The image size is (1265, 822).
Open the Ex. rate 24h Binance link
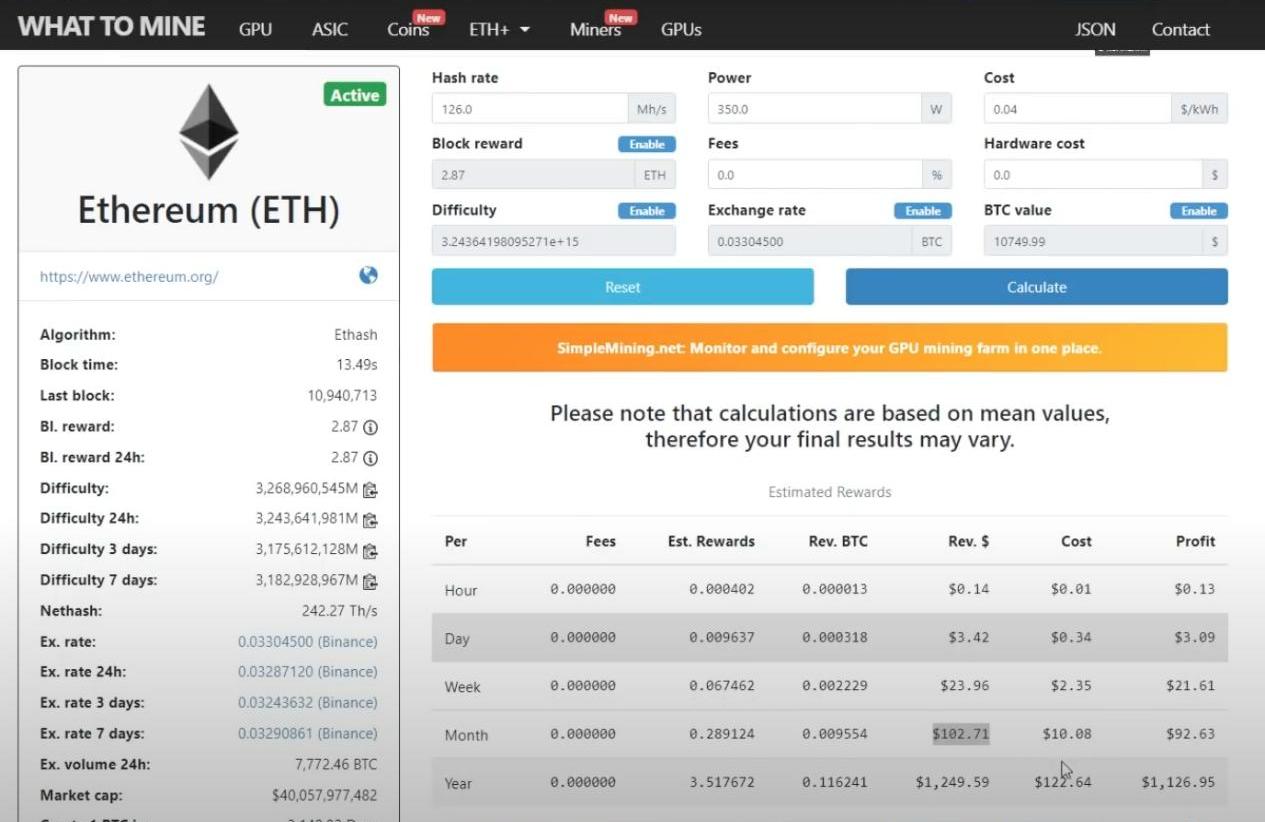308,672
